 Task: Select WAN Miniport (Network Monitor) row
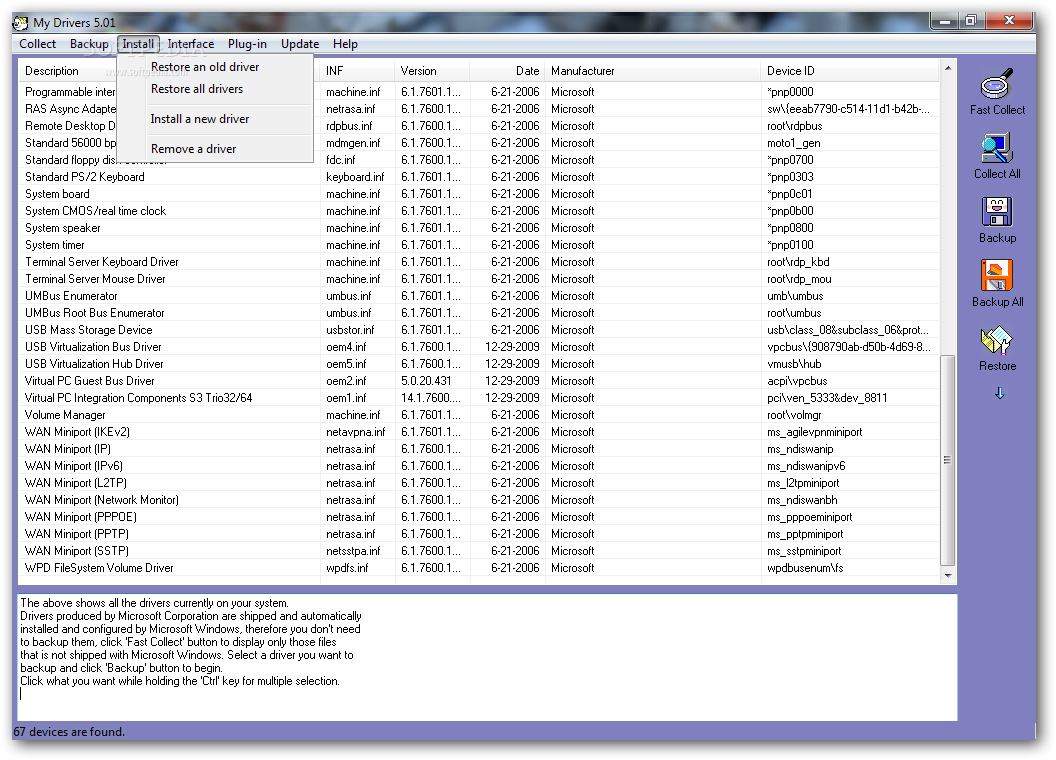(479, 500)
